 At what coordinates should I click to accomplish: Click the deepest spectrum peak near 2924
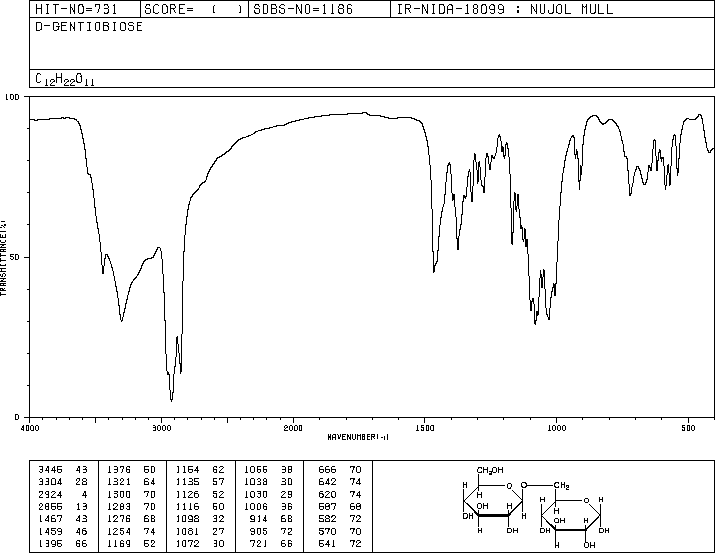(171, 400)
